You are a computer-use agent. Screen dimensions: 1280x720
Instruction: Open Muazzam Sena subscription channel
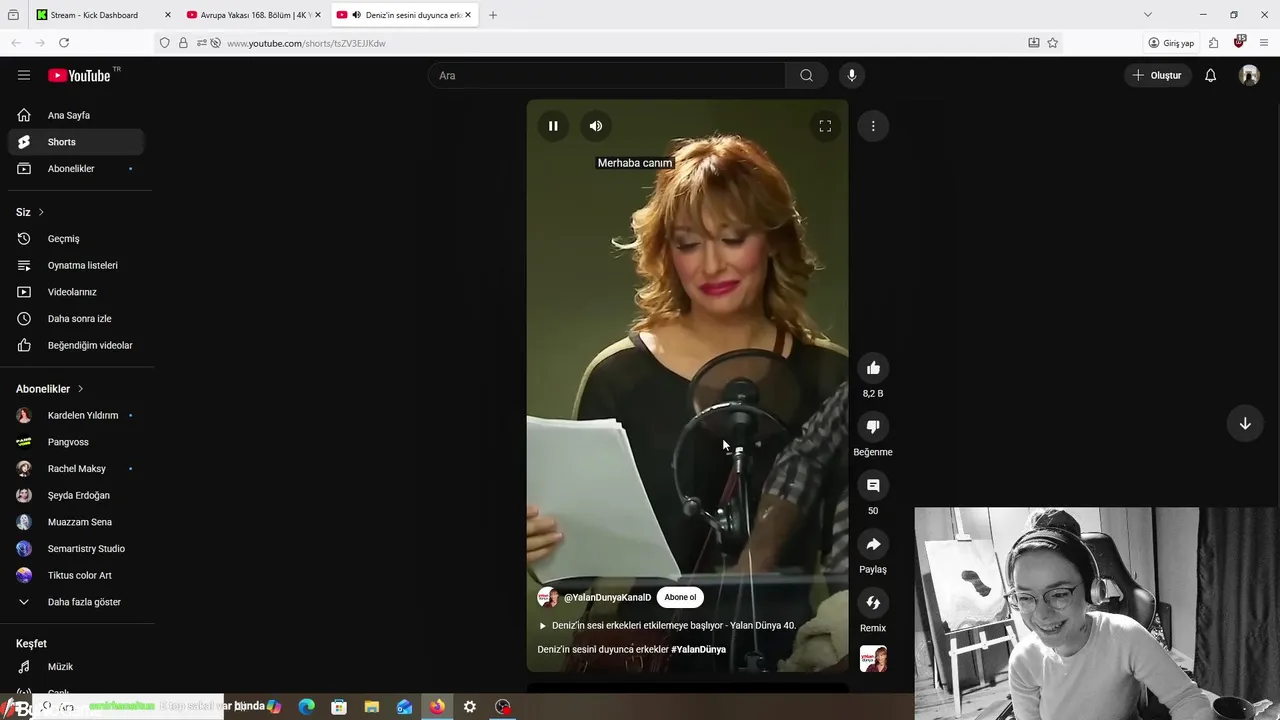coord(76,522)
